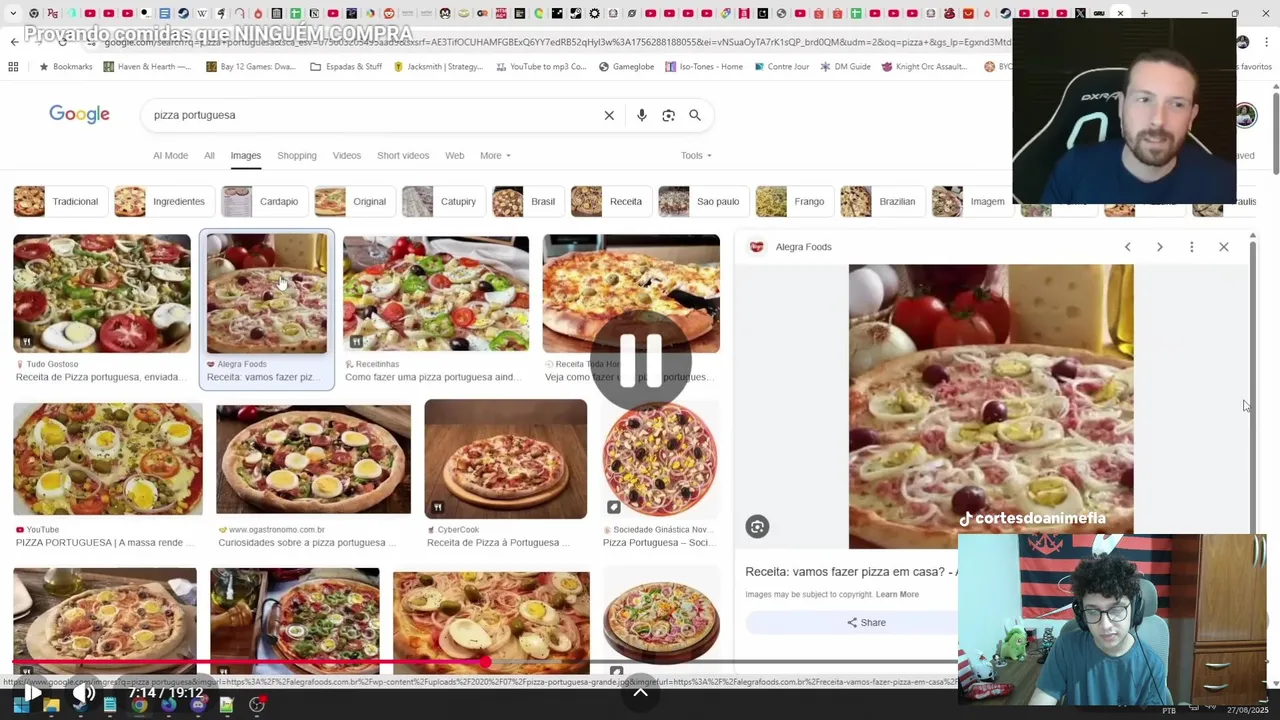Switch to the Short videos tab
The image size is (1280, 720).
(403, 156)
